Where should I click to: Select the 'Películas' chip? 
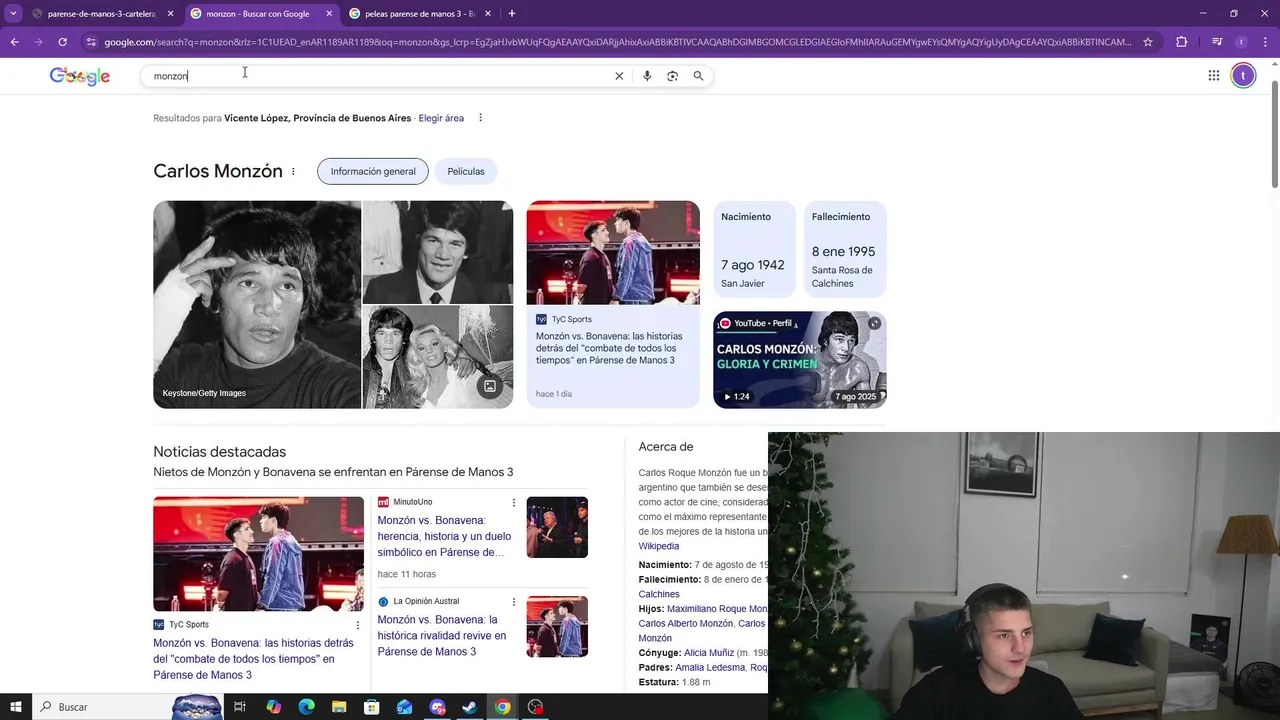(x=466, y=172)
